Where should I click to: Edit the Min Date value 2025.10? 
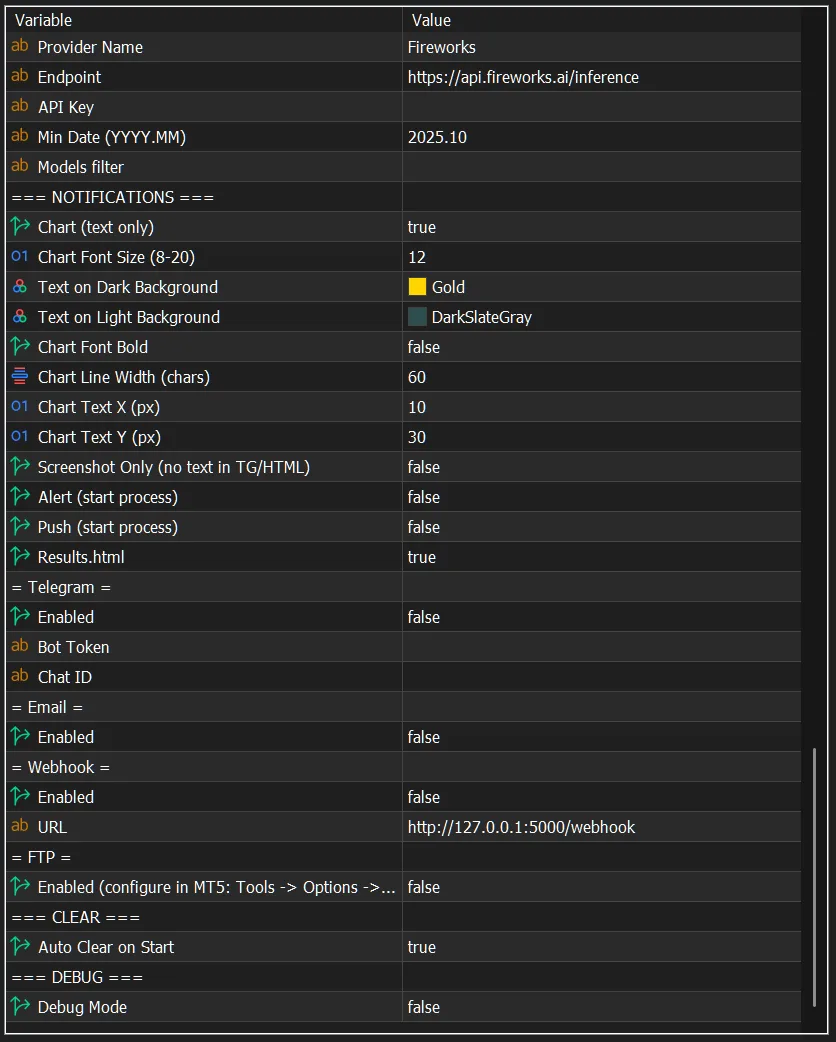[601, 137]
